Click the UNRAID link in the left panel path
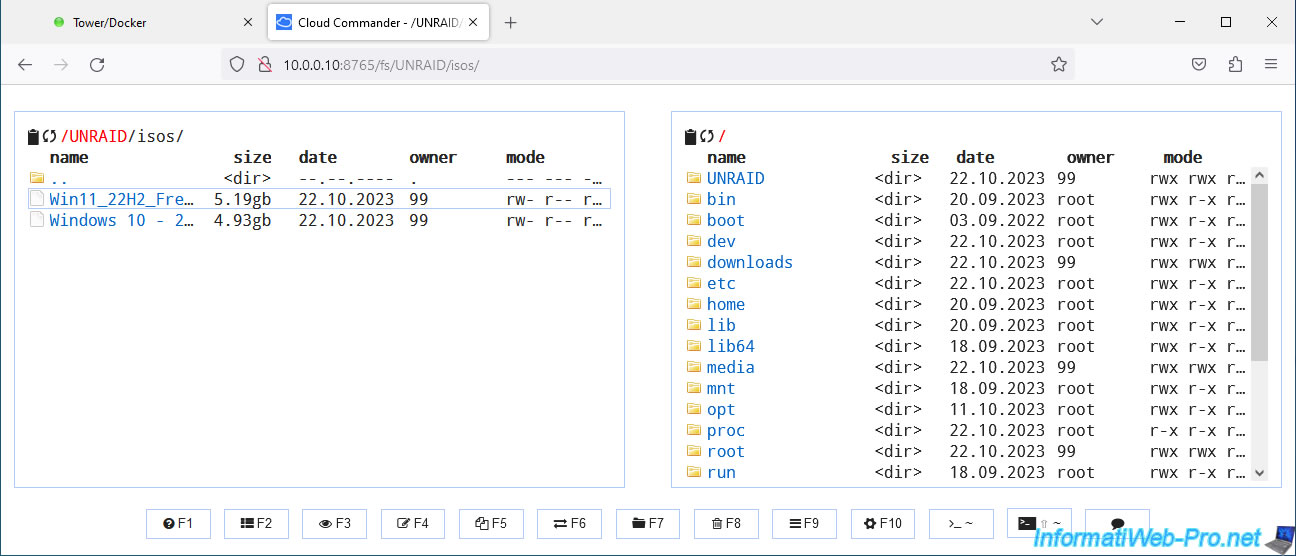1296x556 pixels. coord(97,136)
